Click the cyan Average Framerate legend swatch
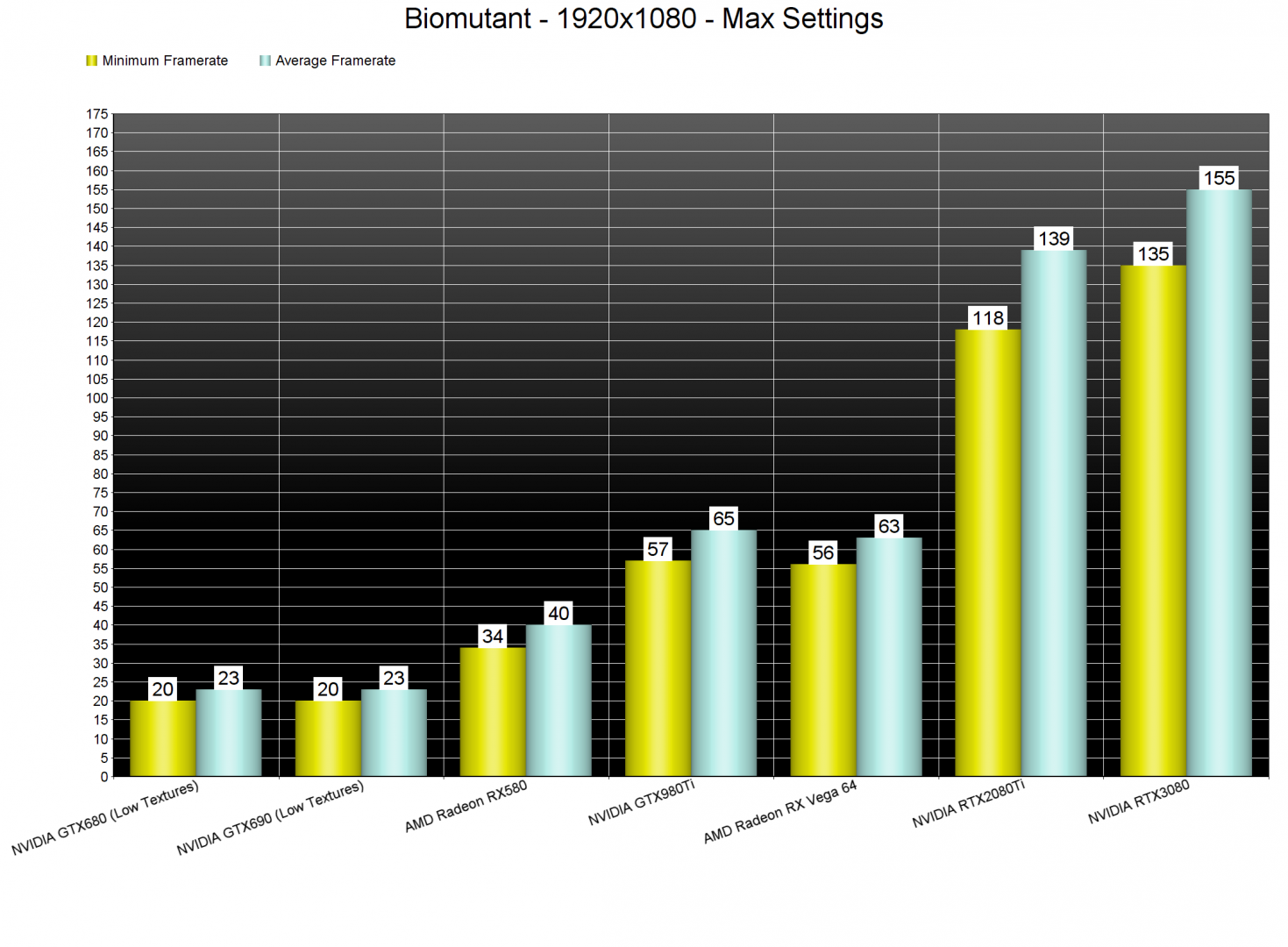Image resolution: width=1288 pixels, height=947 pixels. pos(265,61)
